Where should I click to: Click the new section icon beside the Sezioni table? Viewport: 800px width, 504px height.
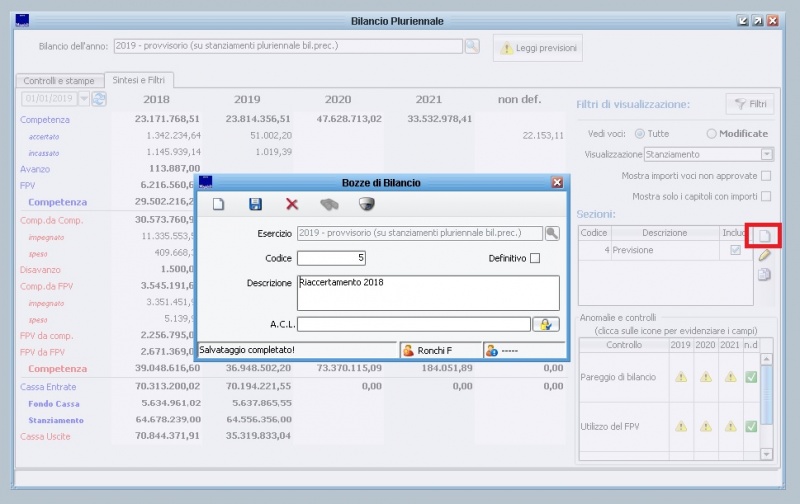coord(764,236)
